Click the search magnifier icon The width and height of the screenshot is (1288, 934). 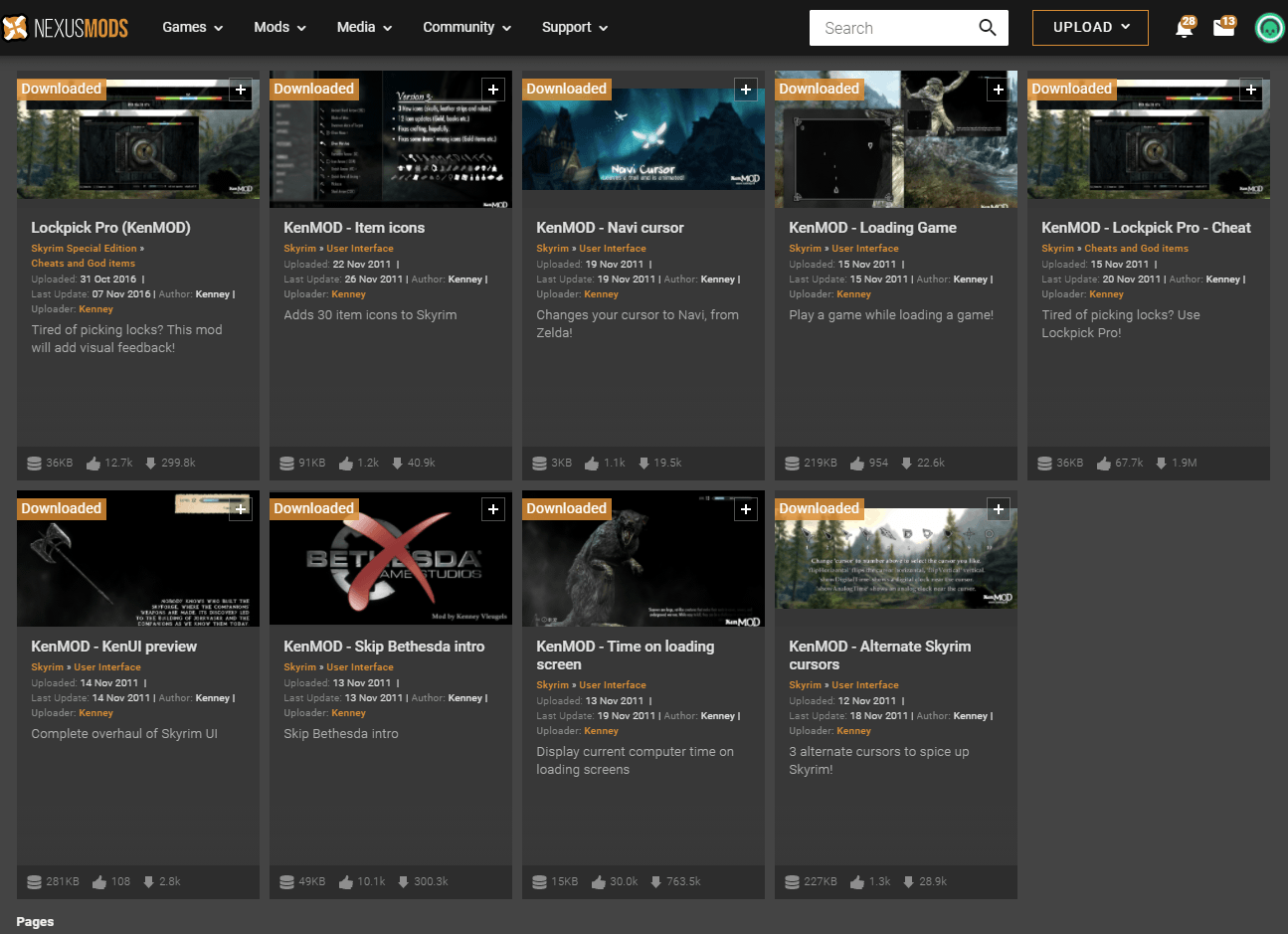point(987,28)
